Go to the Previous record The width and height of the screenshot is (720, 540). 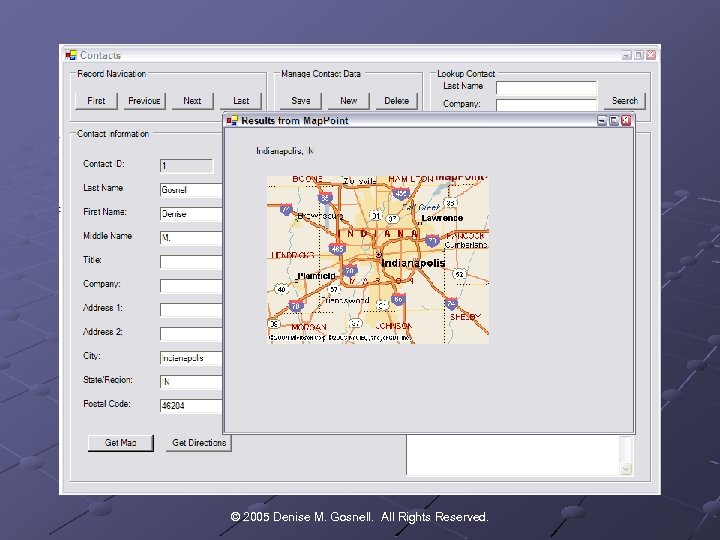[144, 101]
